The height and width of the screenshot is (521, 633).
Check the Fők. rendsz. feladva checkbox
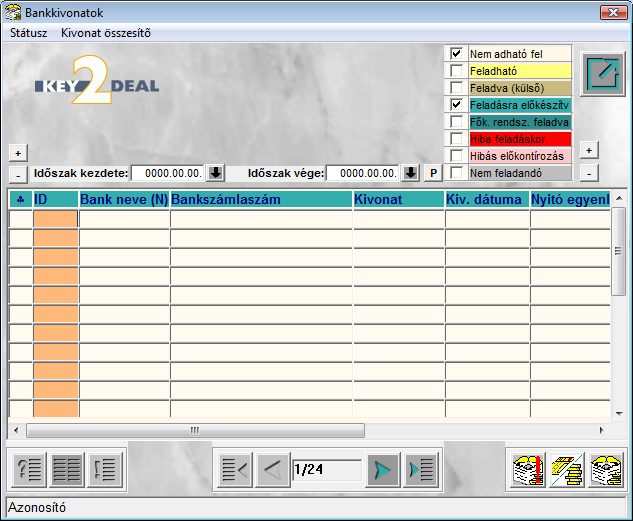click(x=456, y=121)
